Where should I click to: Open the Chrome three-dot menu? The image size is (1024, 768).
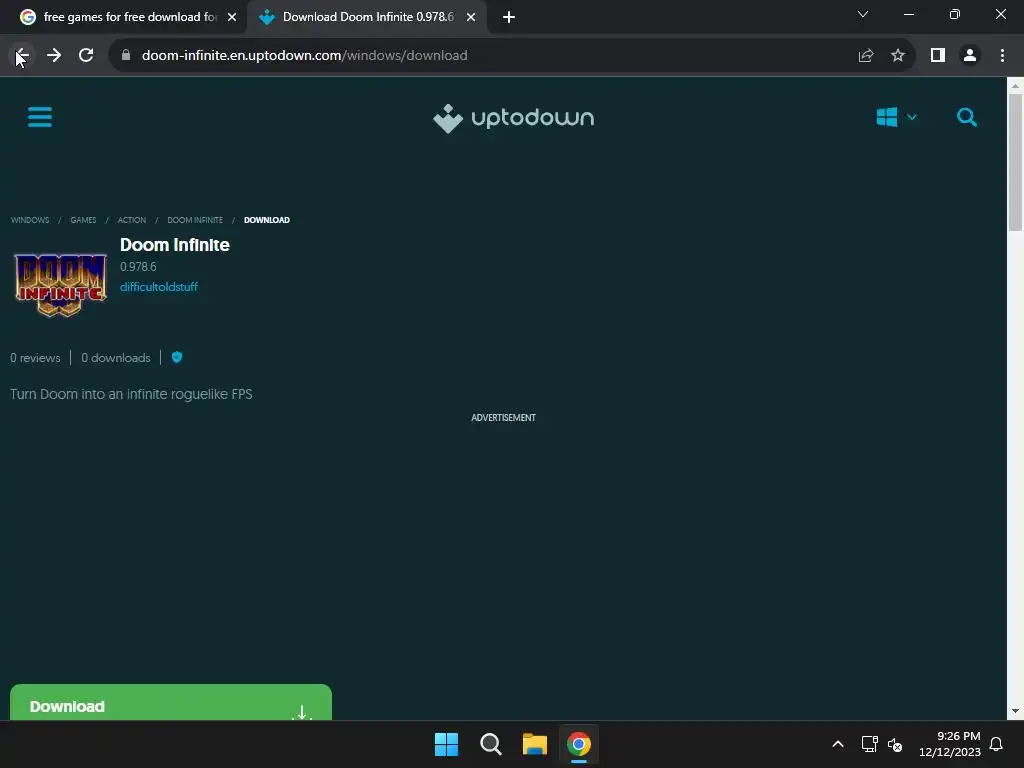[x=1002, y=56]
